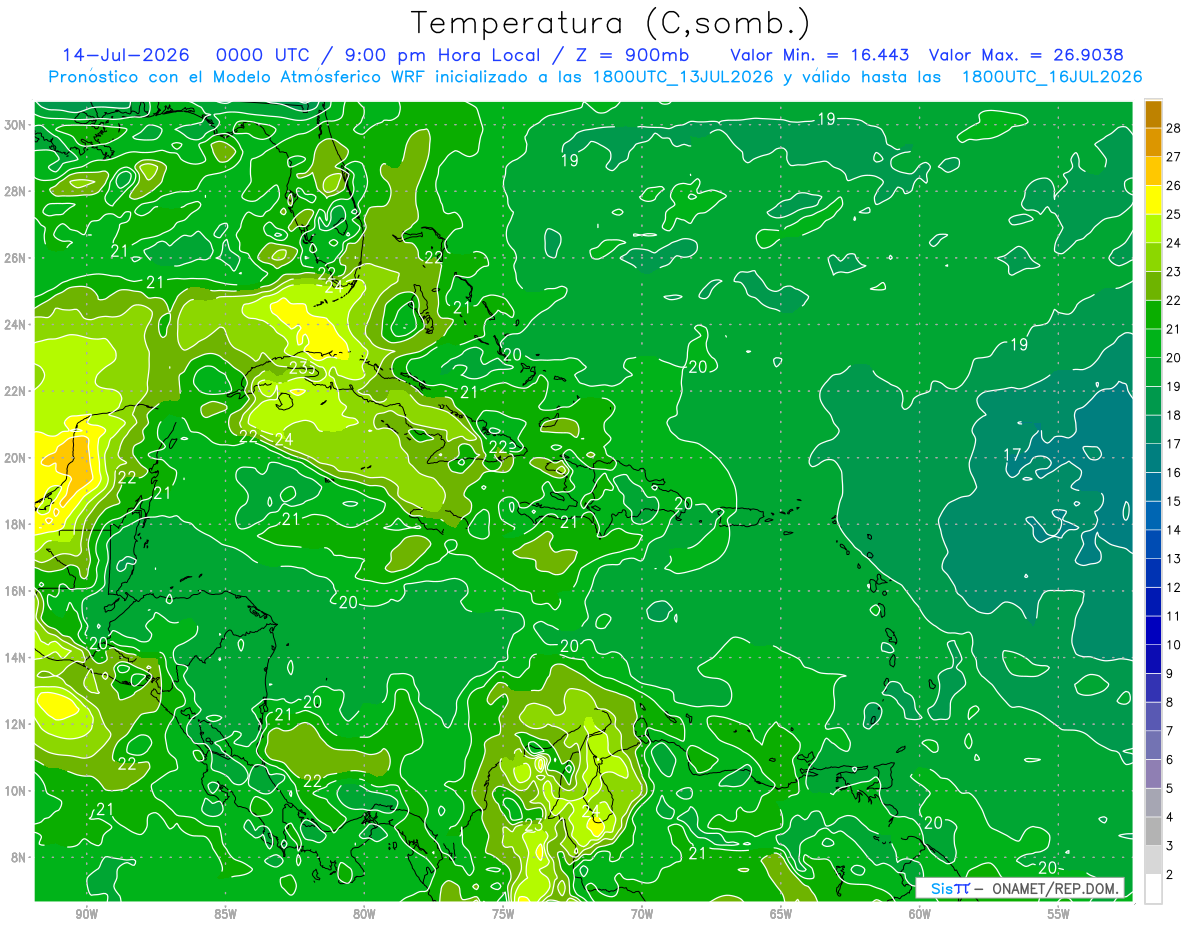Click the purple swatch between 5 and 6 on color scale
Screen dimensions: 1200x927
pos(1153,774)
